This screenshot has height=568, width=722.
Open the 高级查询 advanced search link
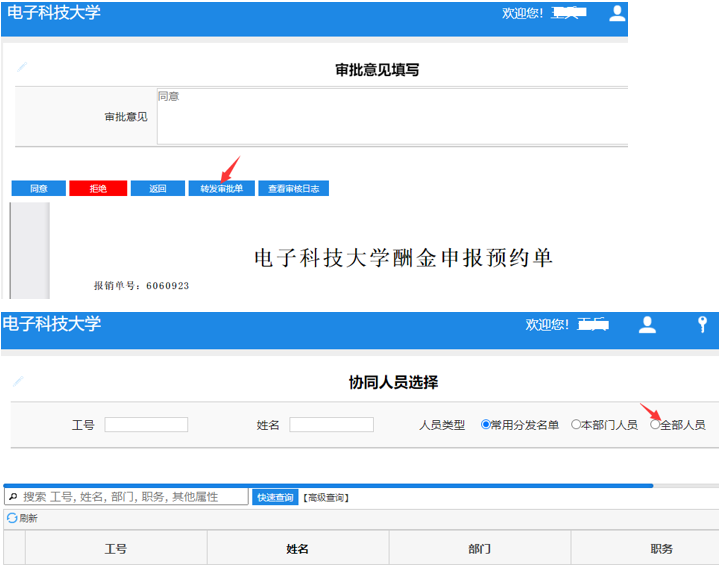pyautogui.click(x=325, y=497)
